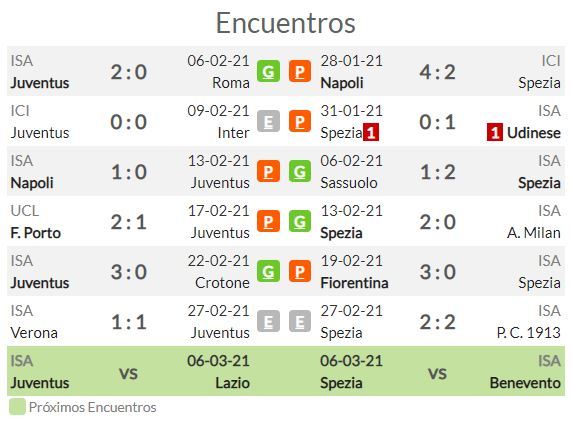Click green G badge for Juventus-Roma match
The image size is (572, 423).
coord(268,71)
